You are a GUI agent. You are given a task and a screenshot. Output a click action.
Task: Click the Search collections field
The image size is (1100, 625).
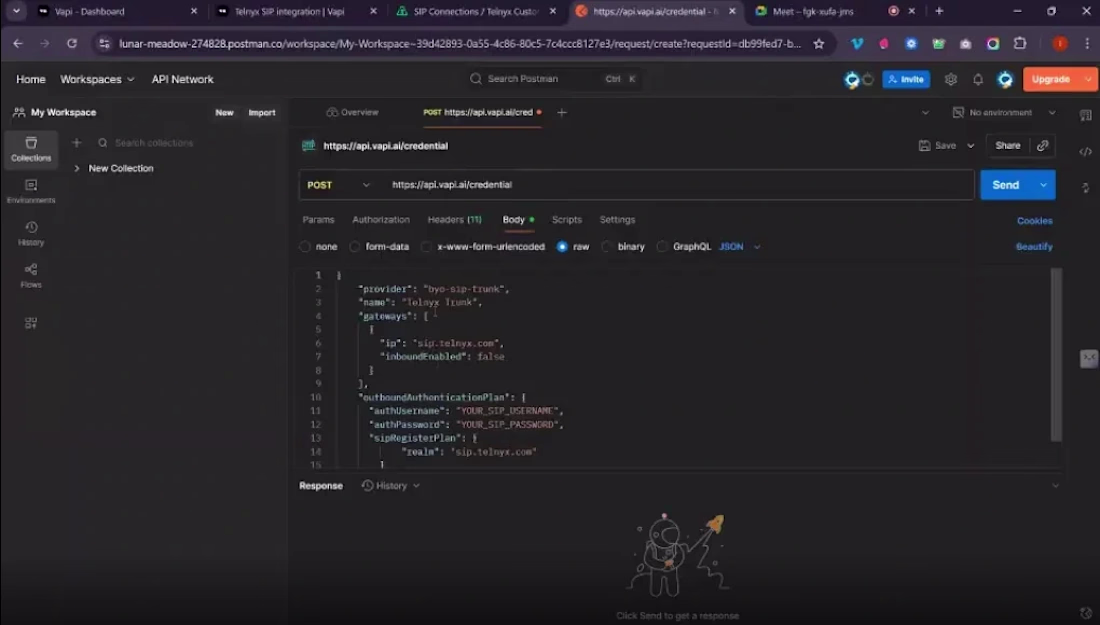tap(154, 142)
